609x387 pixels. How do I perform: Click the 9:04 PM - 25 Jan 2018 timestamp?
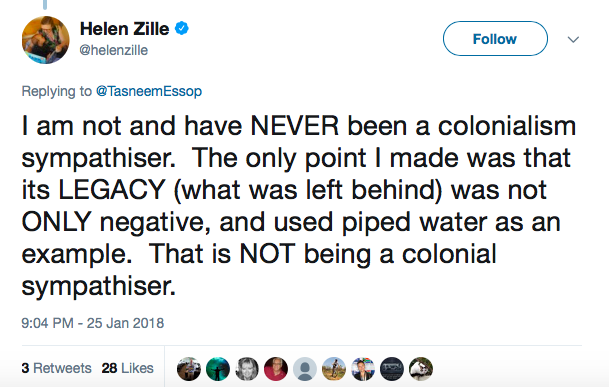[x=92, y=323]
